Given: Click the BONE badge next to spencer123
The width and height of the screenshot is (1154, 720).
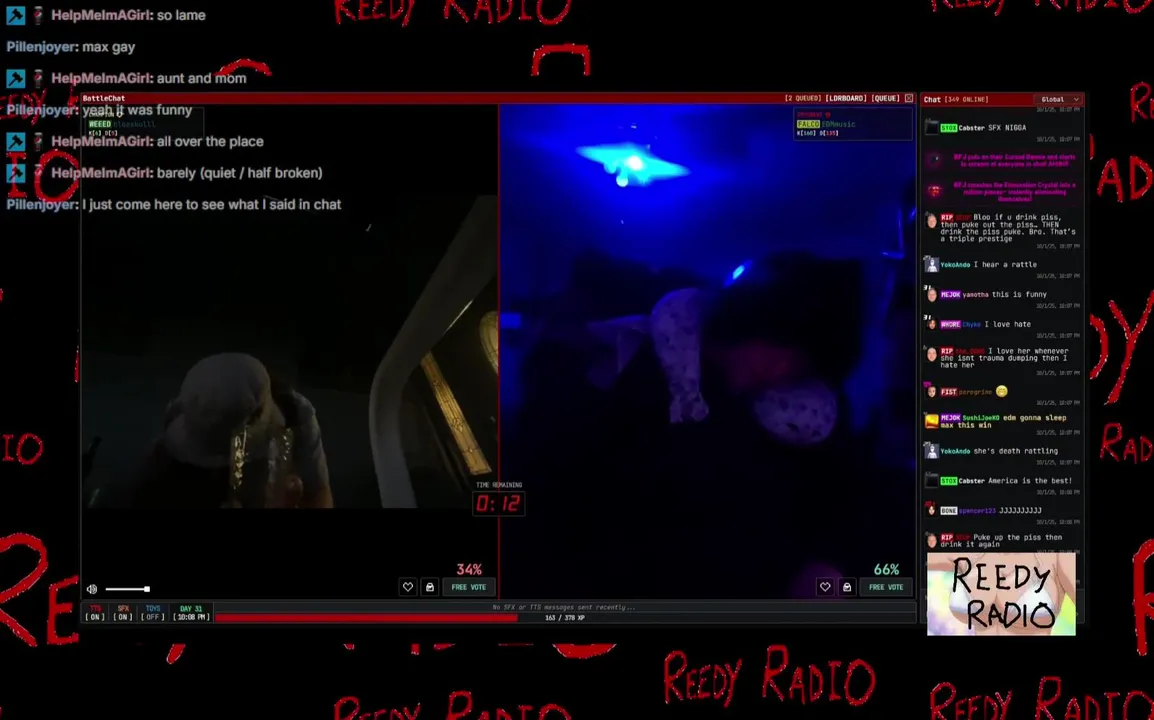Looking at the screenshot, I should coord(949,510).
